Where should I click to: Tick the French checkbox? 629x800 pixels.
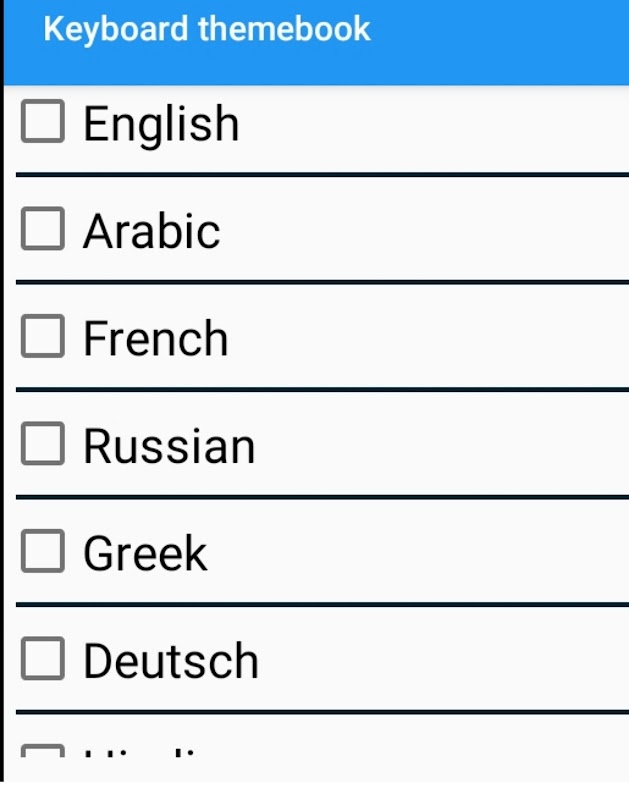tap(44, 337)
